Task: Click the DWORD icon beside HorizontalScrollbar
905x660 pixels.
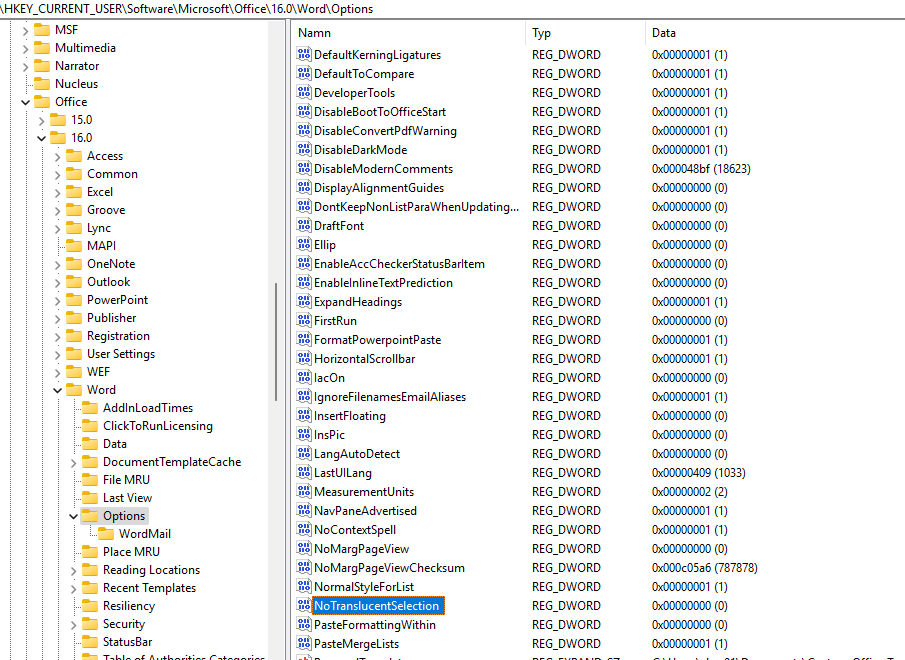Action: click(x=304, y=358)
